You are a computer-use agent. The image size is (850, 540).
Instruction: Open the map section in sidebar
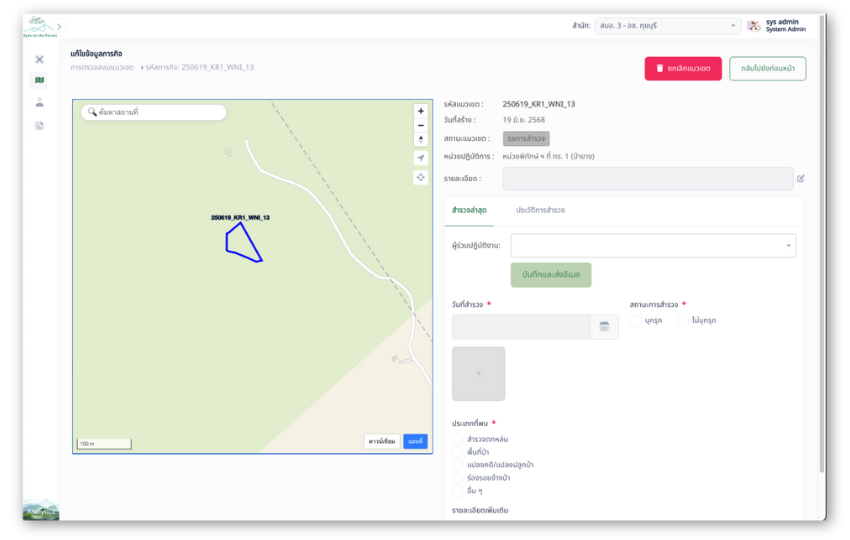tap(39, 80)
